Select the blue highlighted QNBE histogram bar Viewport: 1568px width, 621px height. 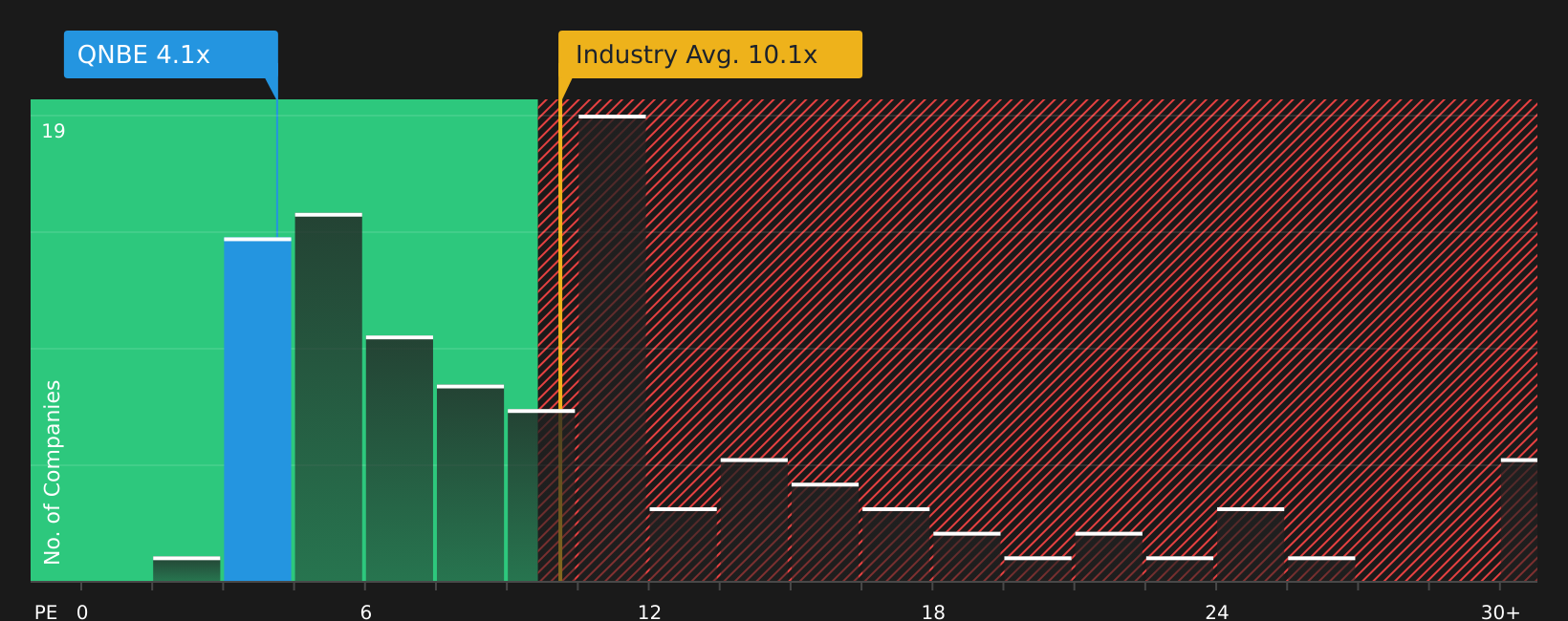[258, 409]
